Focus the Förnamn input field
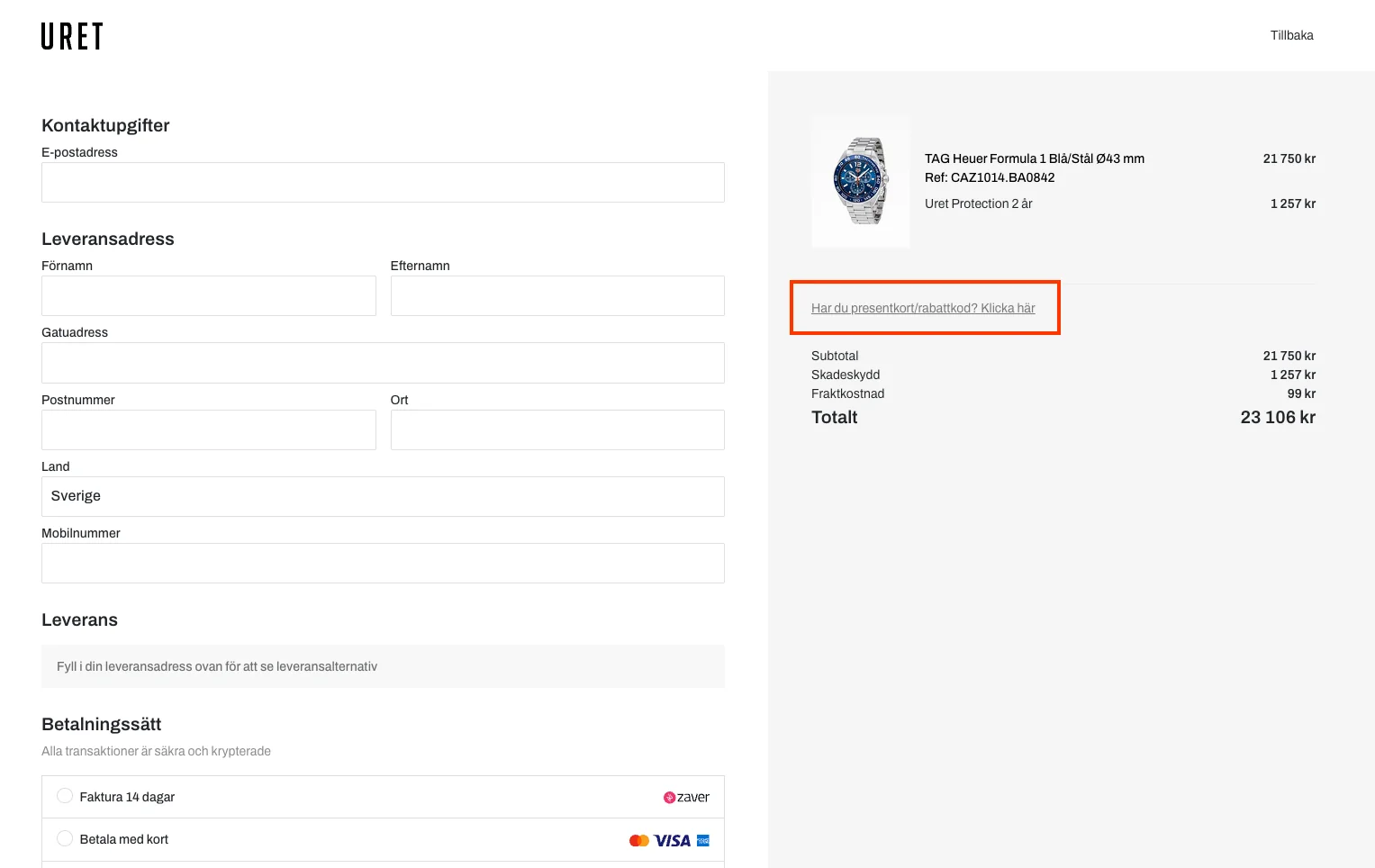Viewport: 1375px width, 868px height. tap(209, 295)
